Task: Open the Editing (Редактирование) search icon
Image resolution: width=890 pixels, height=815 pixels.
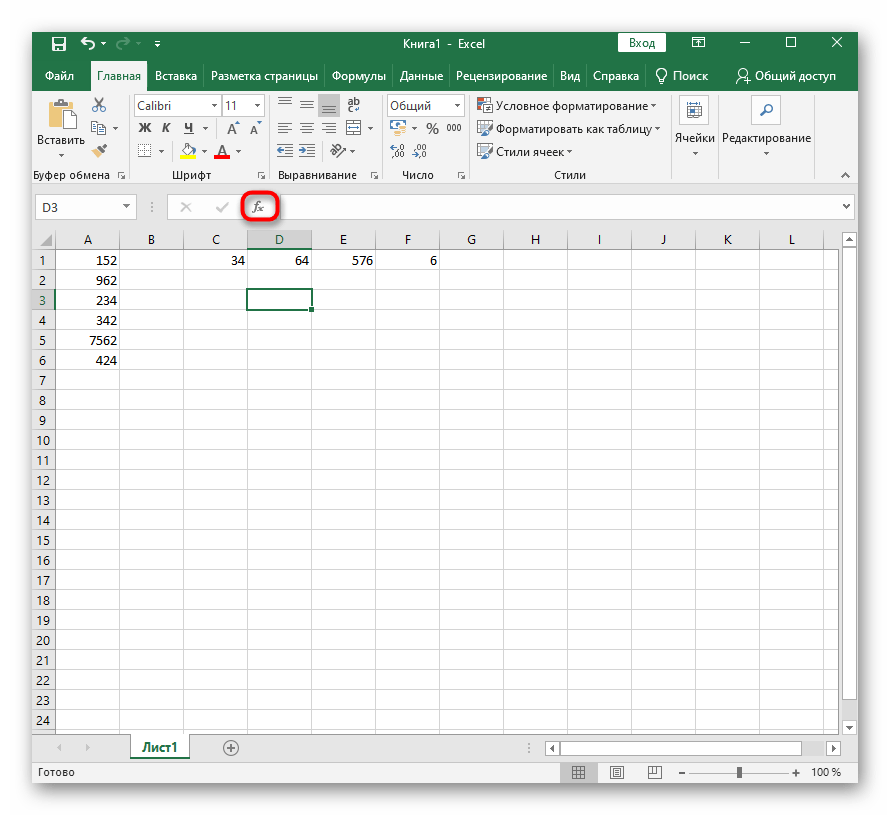Action: 766,110
